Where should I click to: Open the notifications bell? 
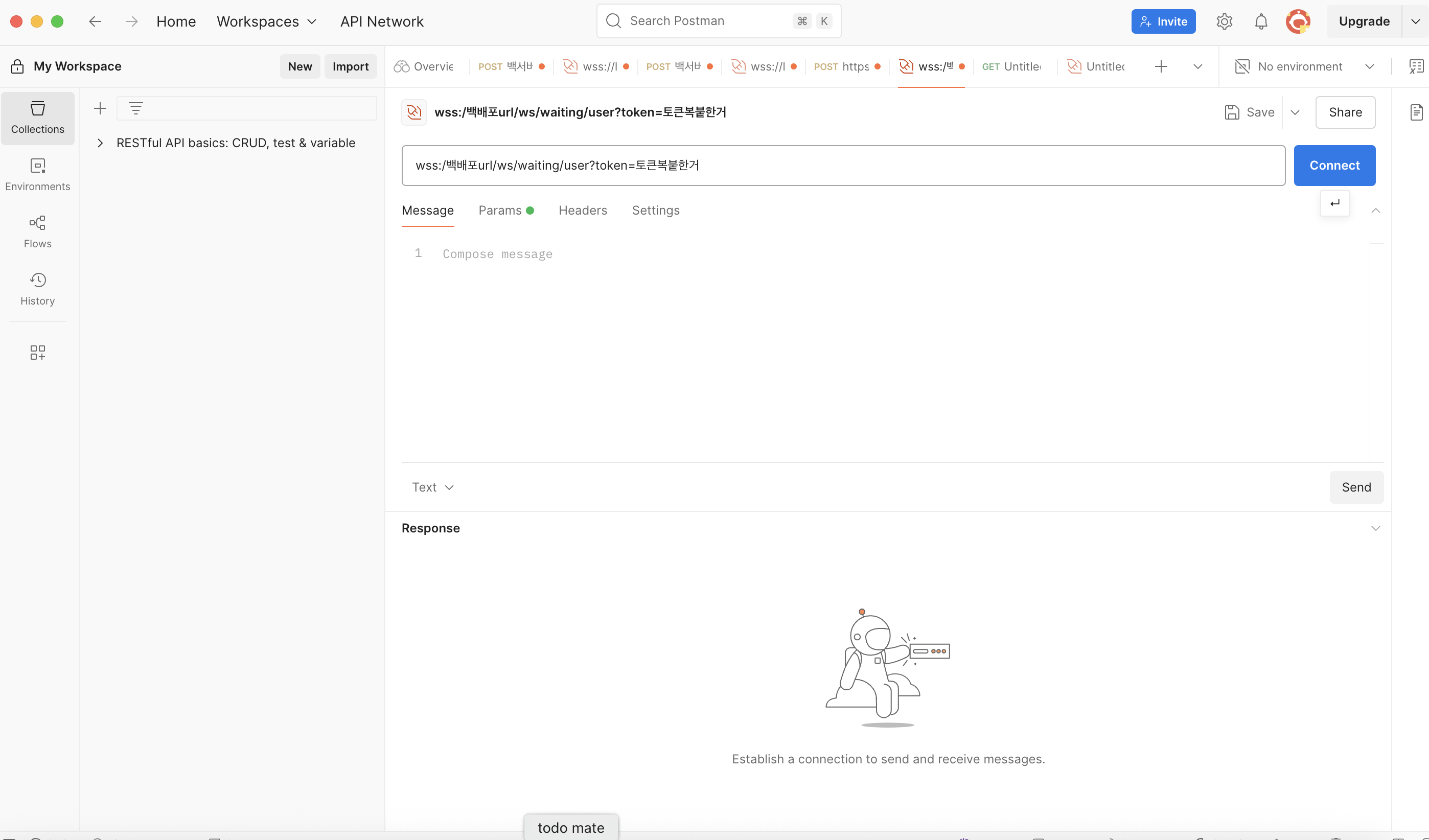click(x=1260, y=21)
